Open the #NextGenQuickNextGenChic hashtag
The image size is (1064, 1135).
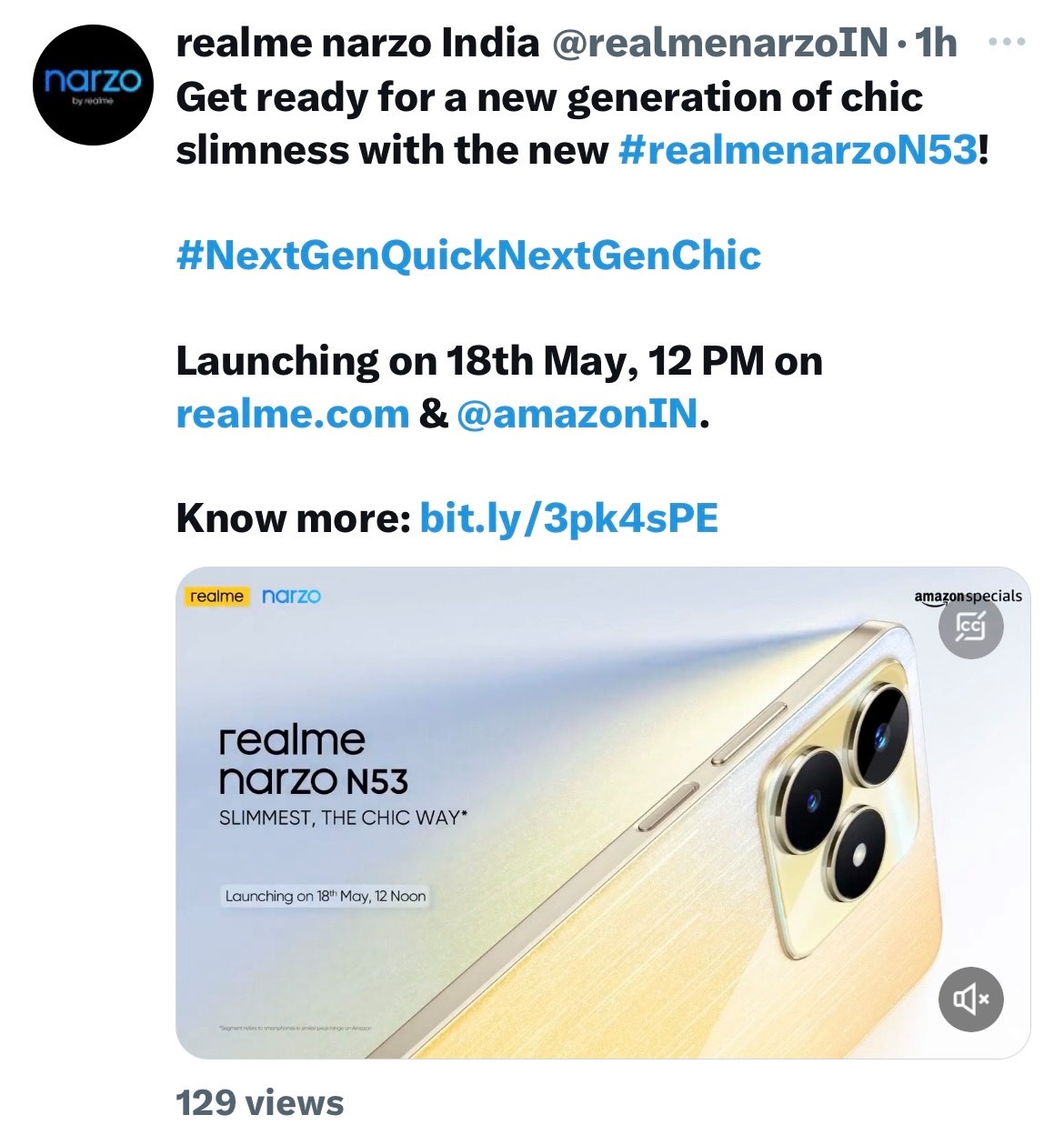coord(468,255)
